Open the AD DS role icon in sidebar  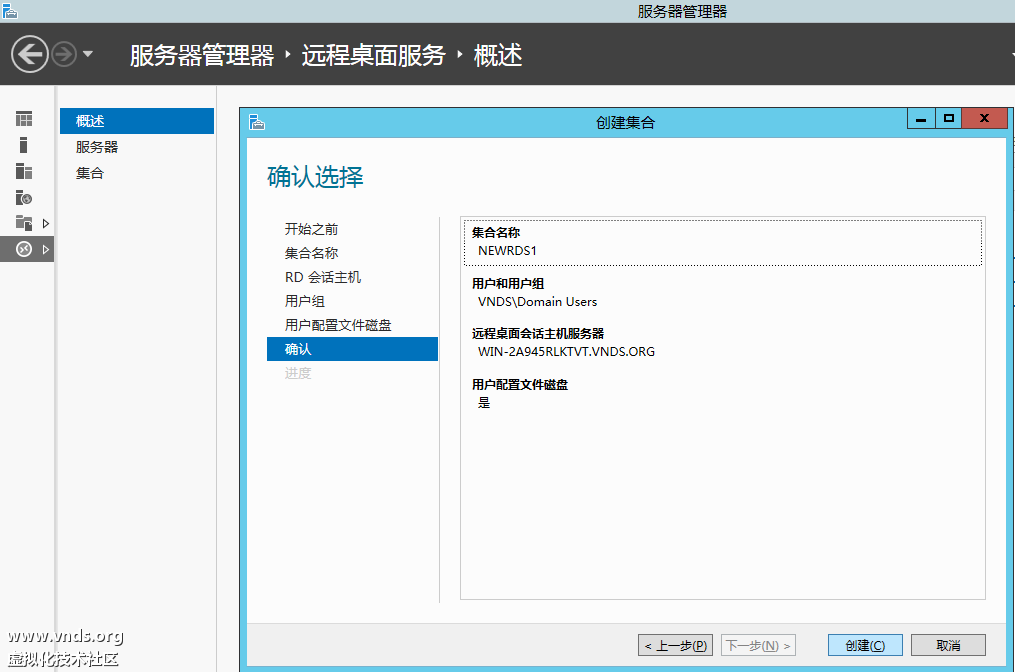click(x=24, y=197)
